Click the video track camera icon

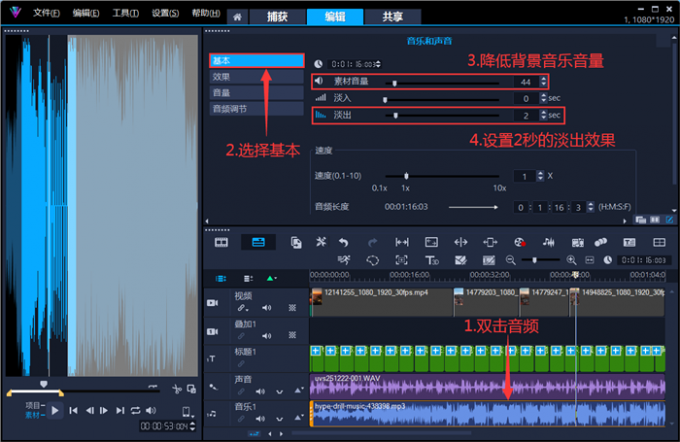[212, 303]
